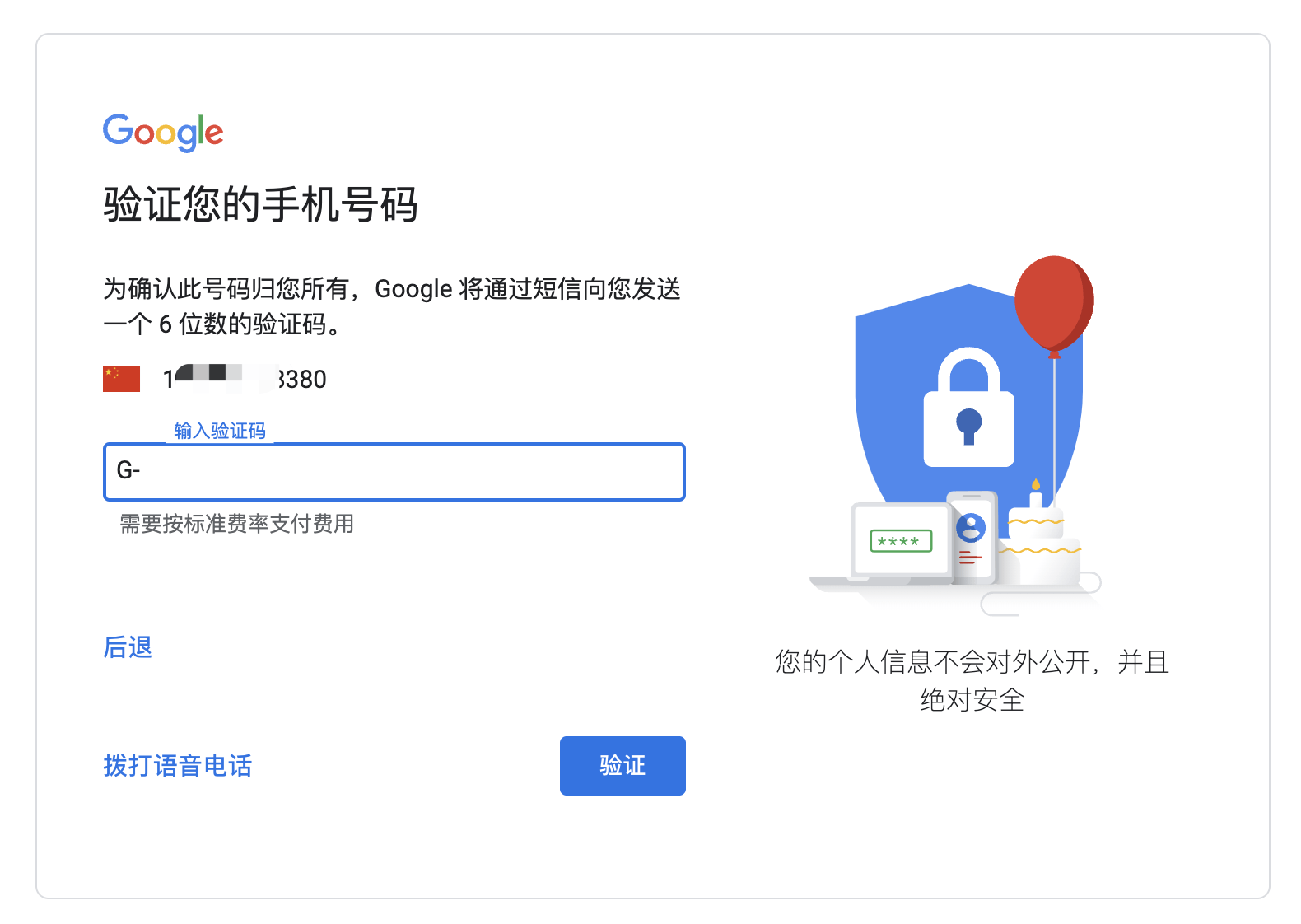Click the masked phone number ending 380
The height and width of the screenshot is (924, 1301).
pyautogui.click(x=245, y=379)
